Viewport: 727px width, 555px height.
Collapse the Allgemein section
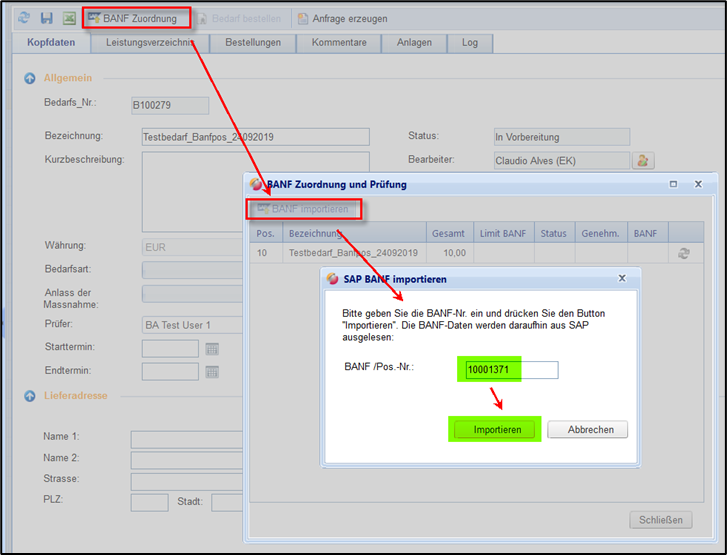(x=30, y=78)
